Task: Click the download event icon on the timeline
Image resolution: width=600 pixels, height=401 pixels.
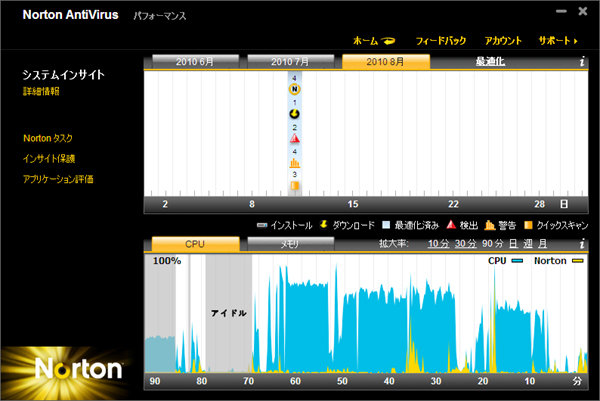Action: coord(294,114)
